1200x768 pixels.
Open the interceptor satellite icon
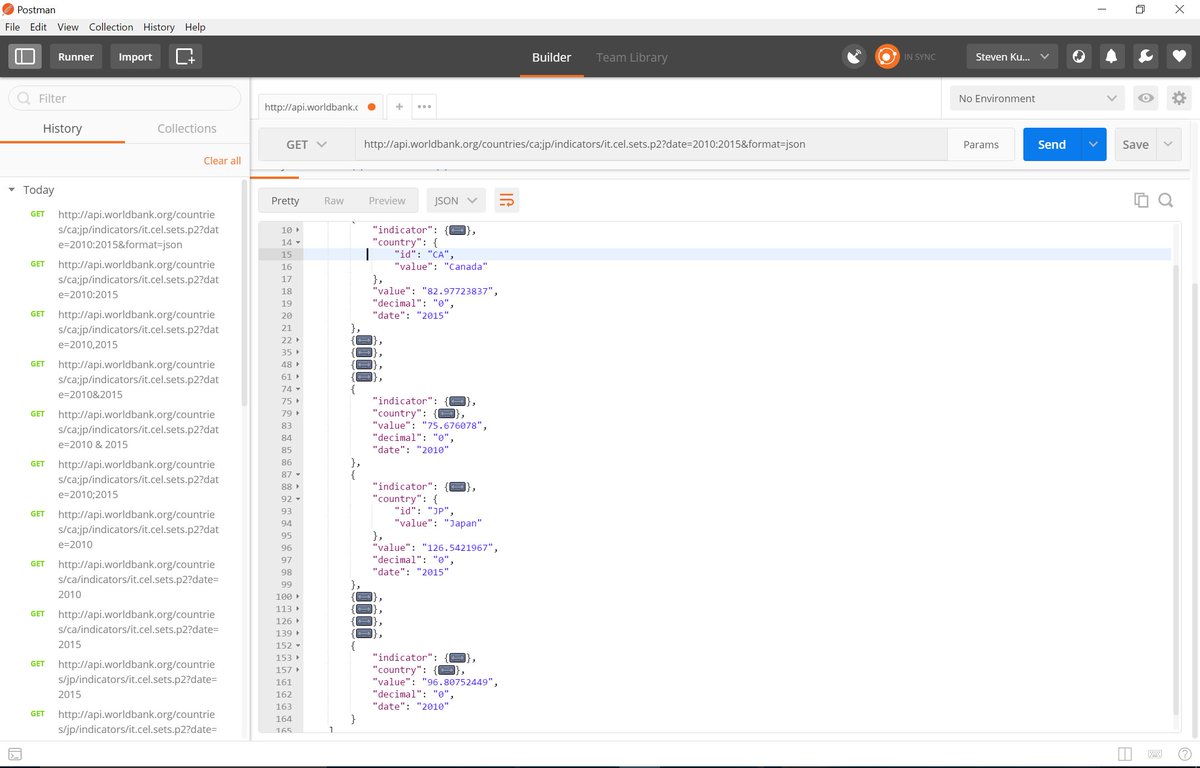click(x=853, y=57)
